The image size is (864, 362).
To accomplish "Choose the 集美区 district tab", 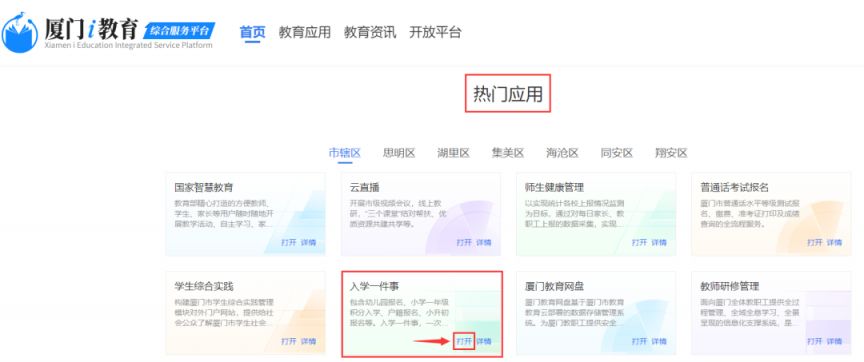I will (507, 153).
